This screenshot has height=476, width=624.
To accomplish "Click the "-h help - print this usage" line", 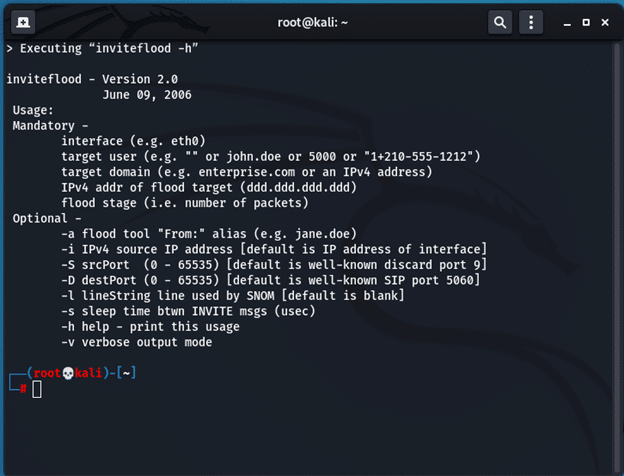I will (x=150, y=327).
